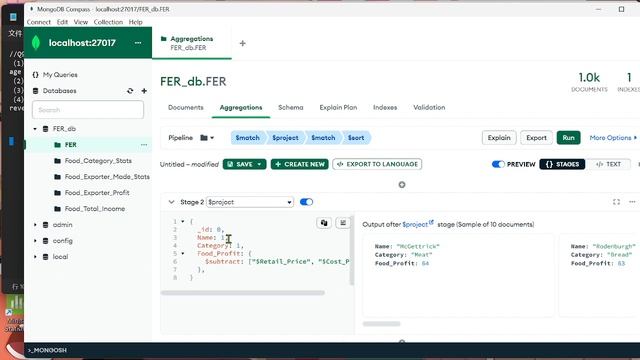640x360 pixels.
Task: Refresh the databases list
Action: (x=130, y=91)
